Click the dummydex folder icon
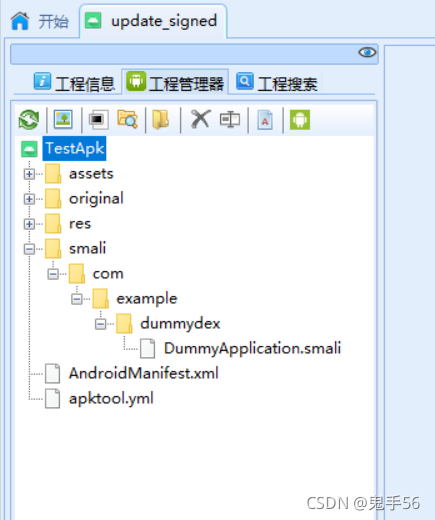435x520 pixels. [124, 324]
